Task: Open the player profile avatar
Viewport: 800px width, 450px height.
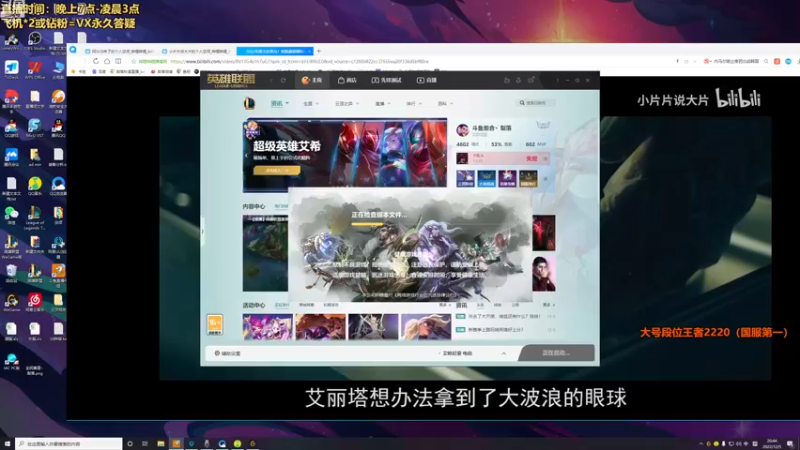Action: tap(462, 130)
